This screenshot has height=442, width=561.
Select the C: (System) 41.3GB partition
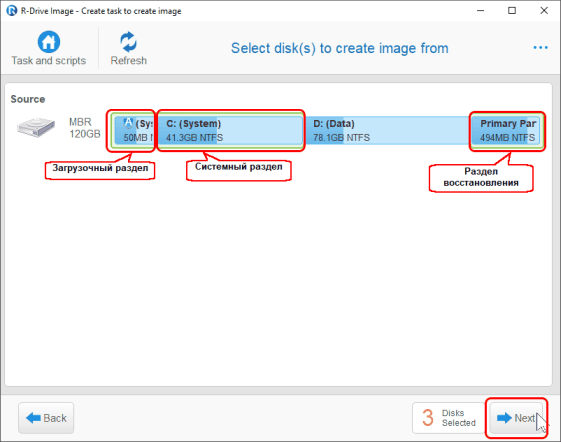point(230,130)
